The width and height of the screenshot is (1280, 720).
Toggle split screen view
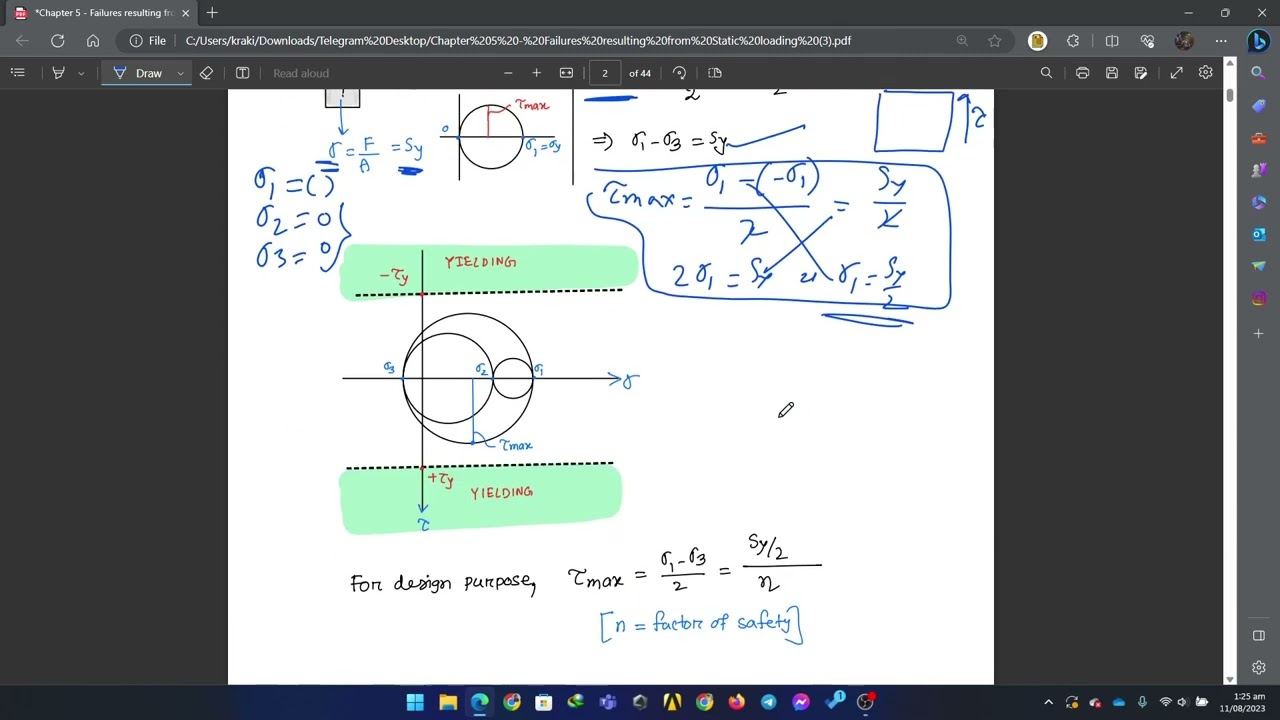[x=1112, y=41]
